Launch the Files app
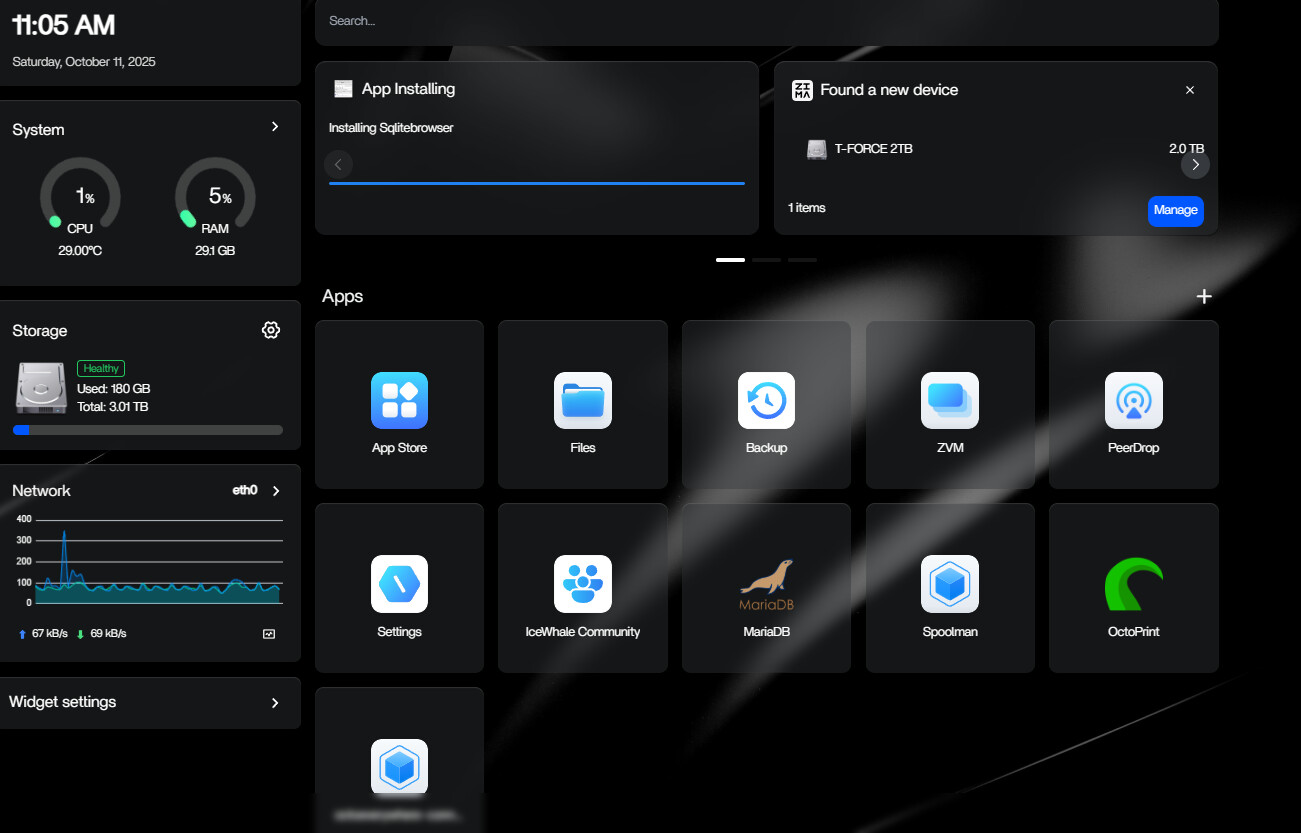 (x=582, y=401)
